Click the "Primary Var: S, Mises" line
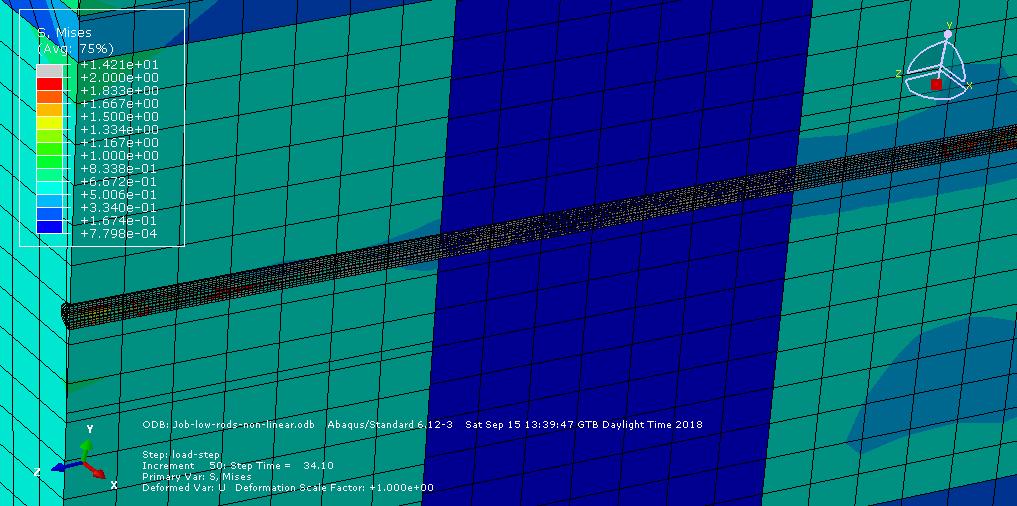The width and height of the screenshot is (1017, 506). pyautogui.click(x=197, y=477)
